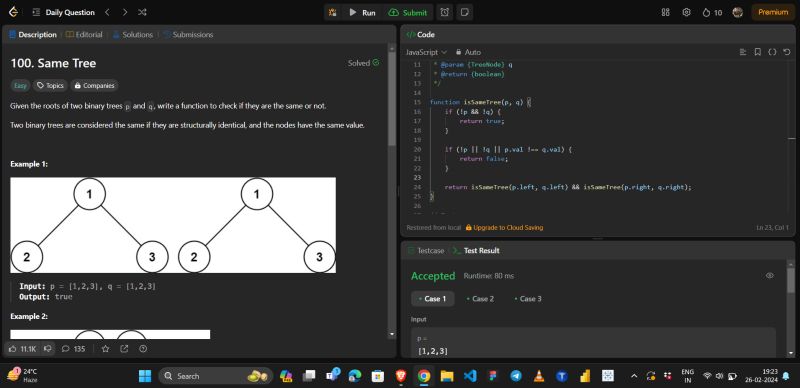Image resolution: width=800 pixels, height=388 pixels.
Task: Format code icon in editor toolbar
Action: pyautogui.click(x=743, y=52)
